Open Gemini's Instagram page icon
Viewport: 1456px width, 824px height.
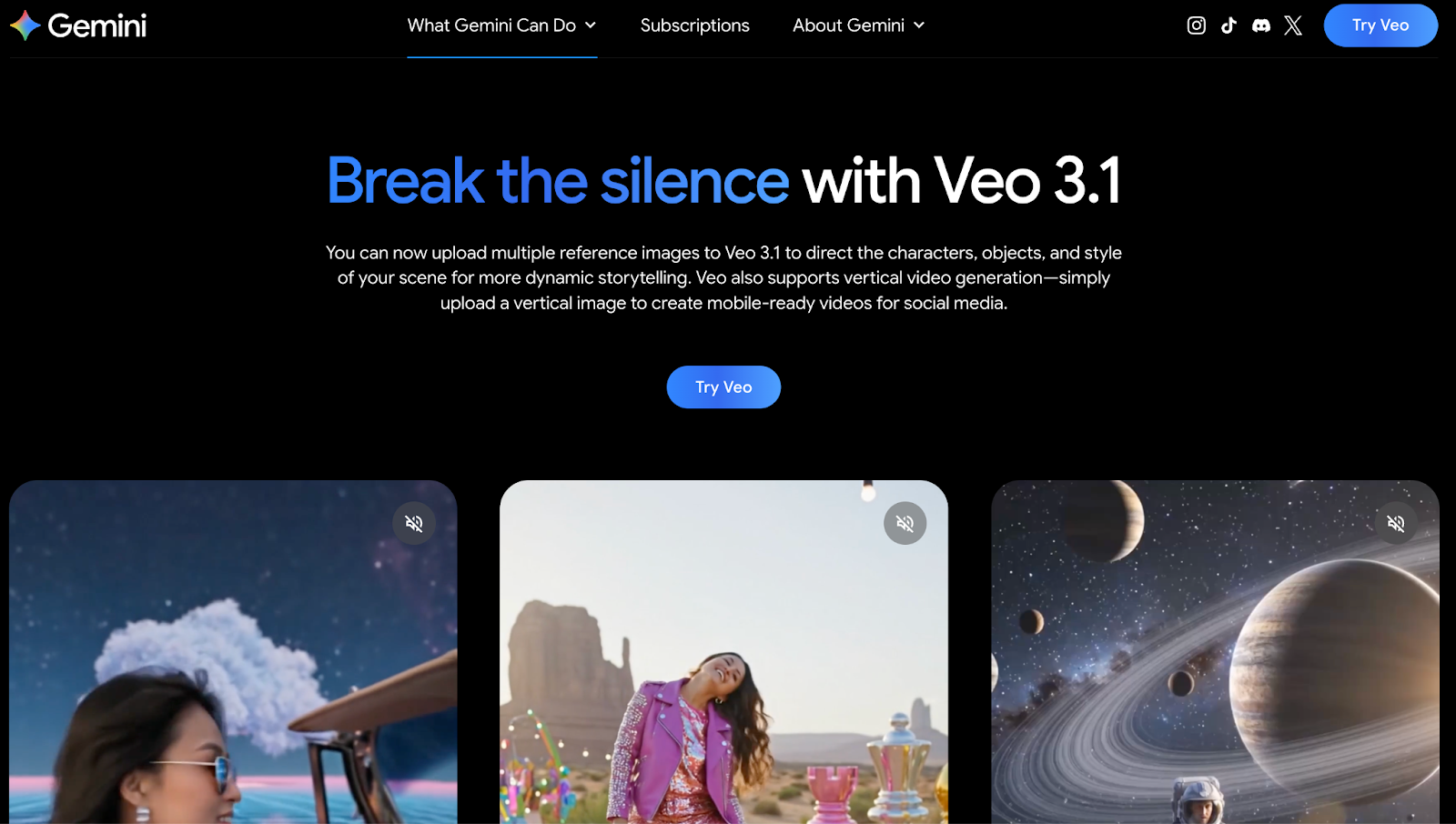tap(1196, 25)
